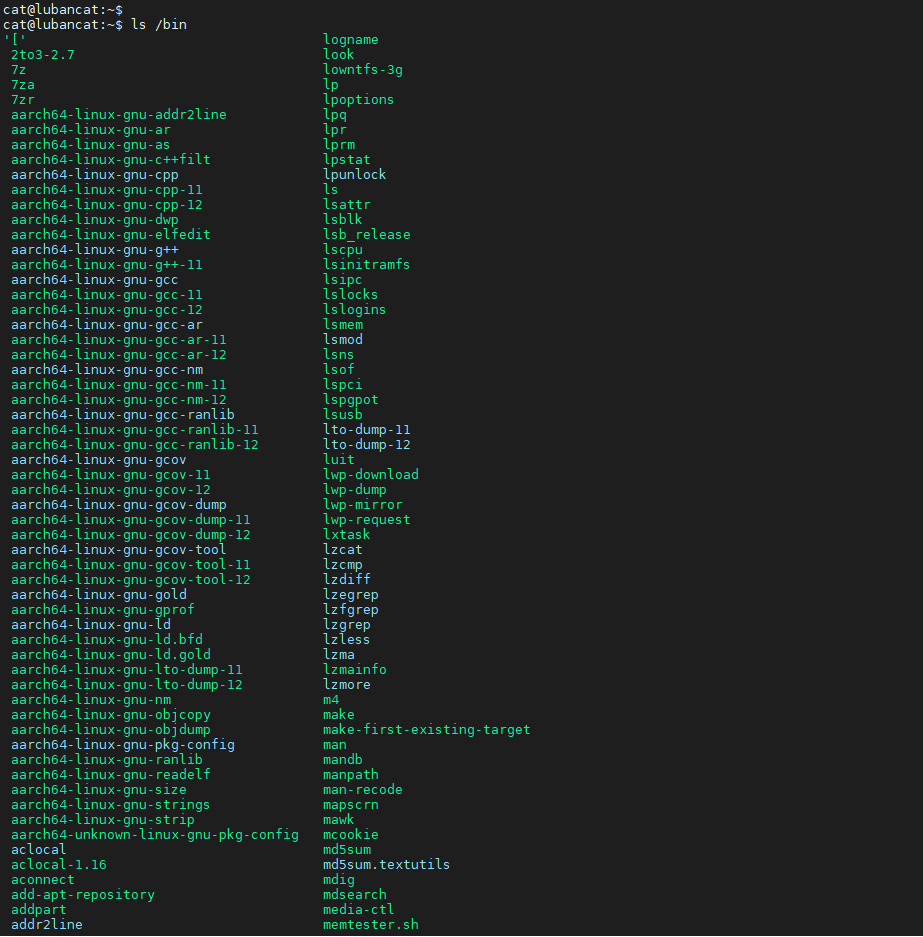Click the aarch64-unknown-linux-gnu-pkg-config entry
This screenshot has width=923, height=937.
pos(155,834)
